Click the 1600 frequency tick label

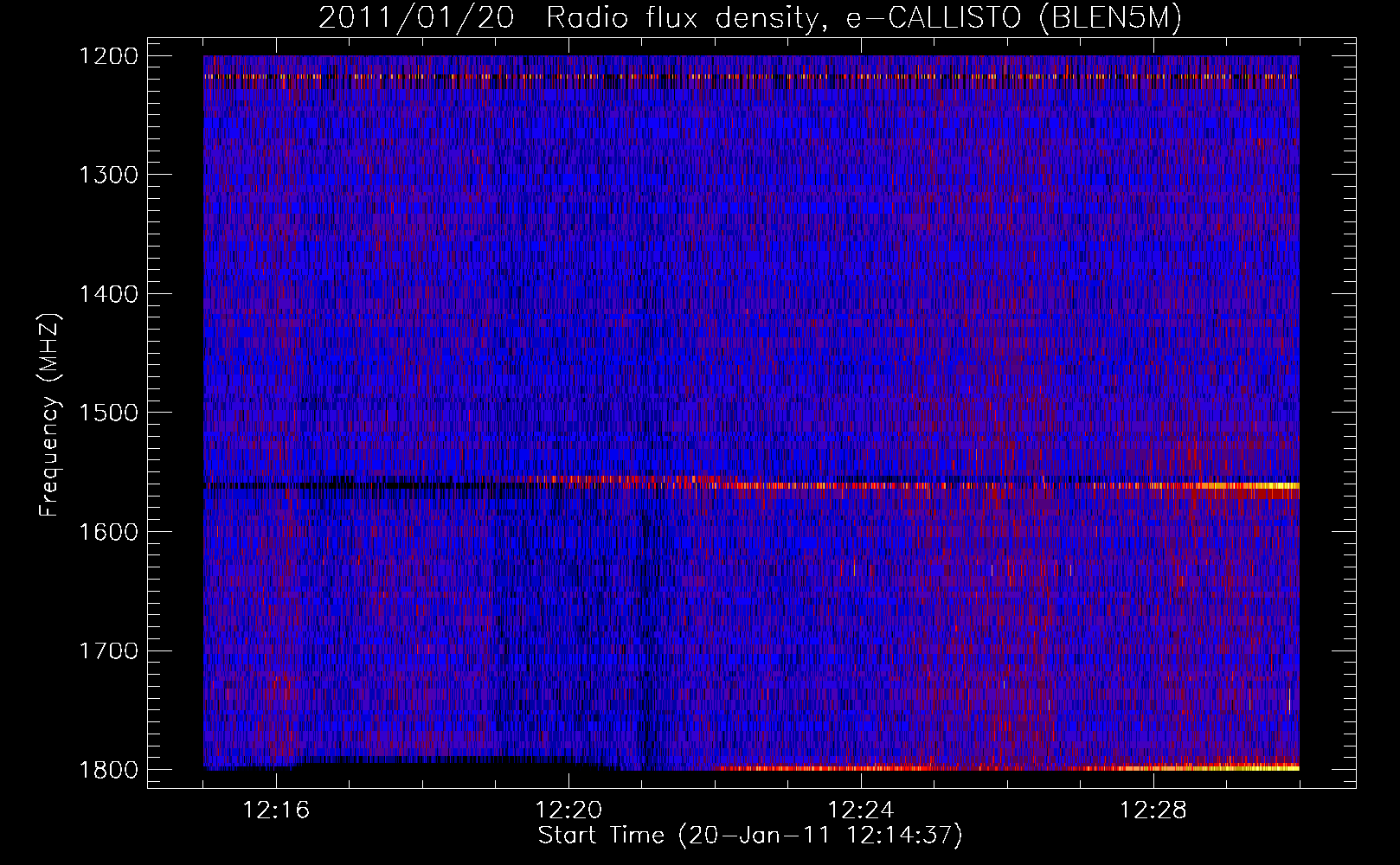point(108,532)
